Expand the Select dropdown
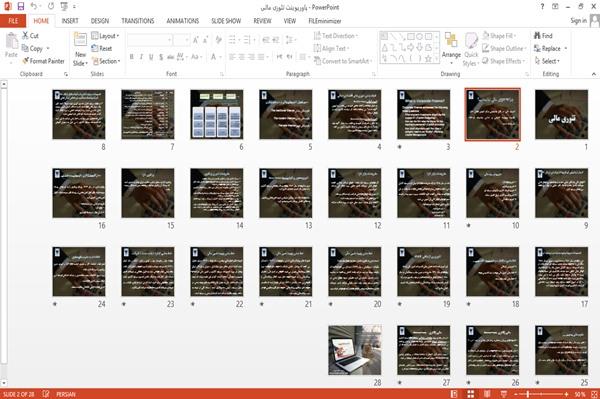The width and height of the screenshot is (600, 399). point(547,61)
